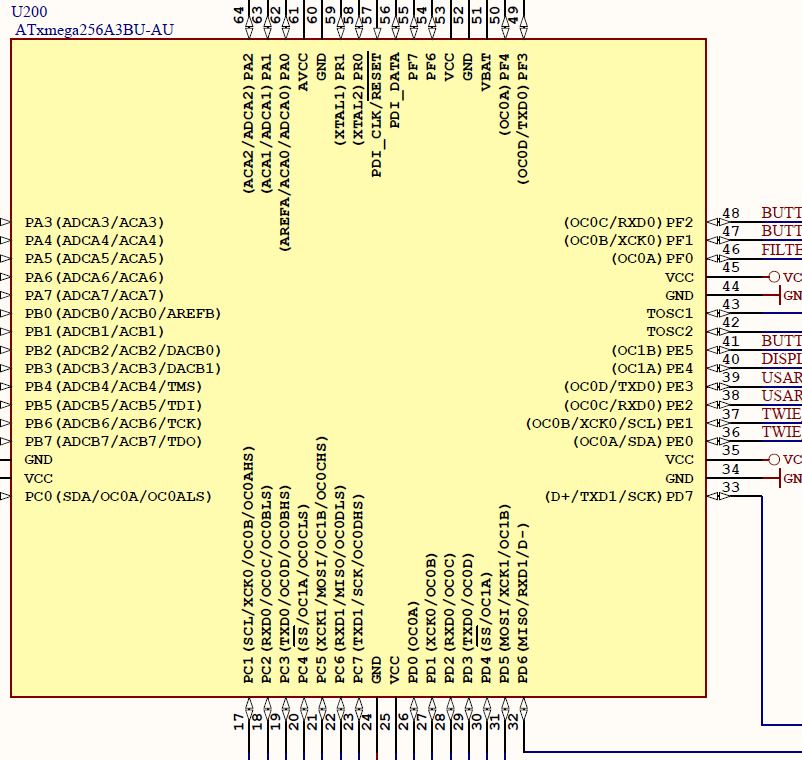
Task: Select pin PB0(ADCB0/ACB0/AREFB) label
Action: click(123, 314)
